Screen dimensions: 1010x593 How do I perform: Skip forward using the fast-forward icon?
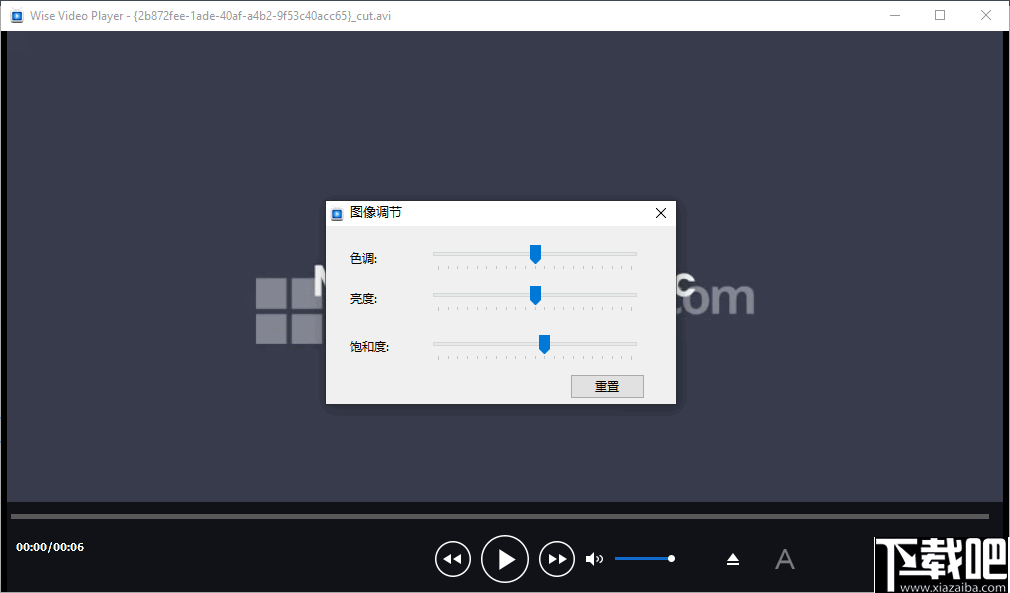pyautogui.click(x=557, y=559)
